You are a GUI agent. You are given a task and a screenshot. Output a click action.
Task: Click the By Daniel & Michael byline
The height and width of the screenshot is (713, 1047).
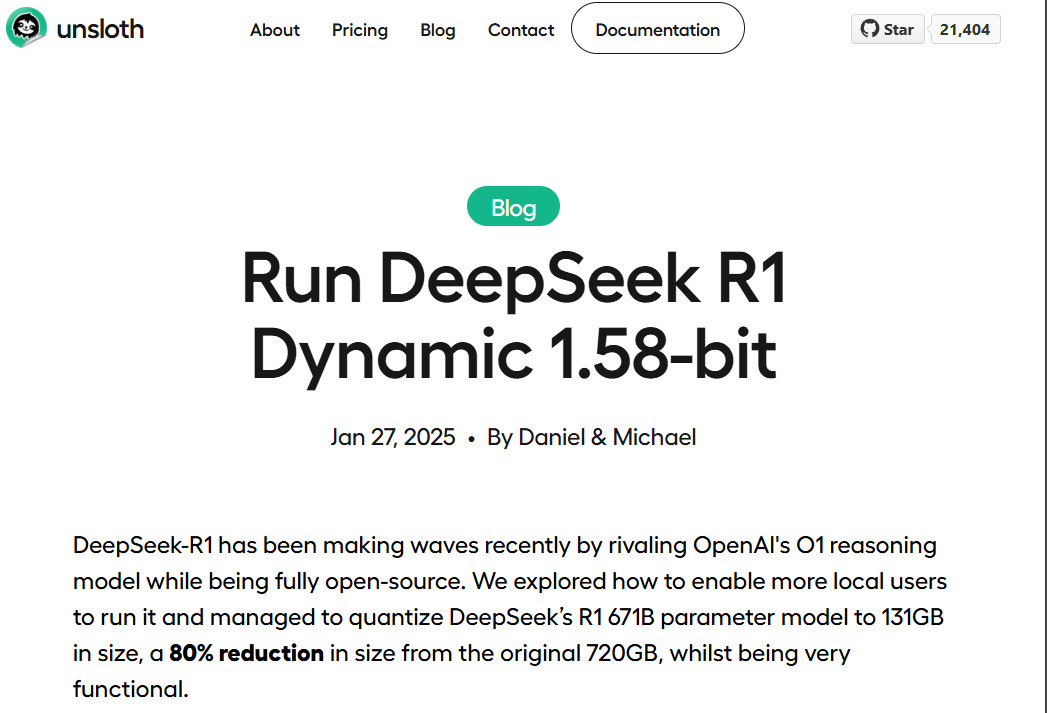tap(591, 437)
